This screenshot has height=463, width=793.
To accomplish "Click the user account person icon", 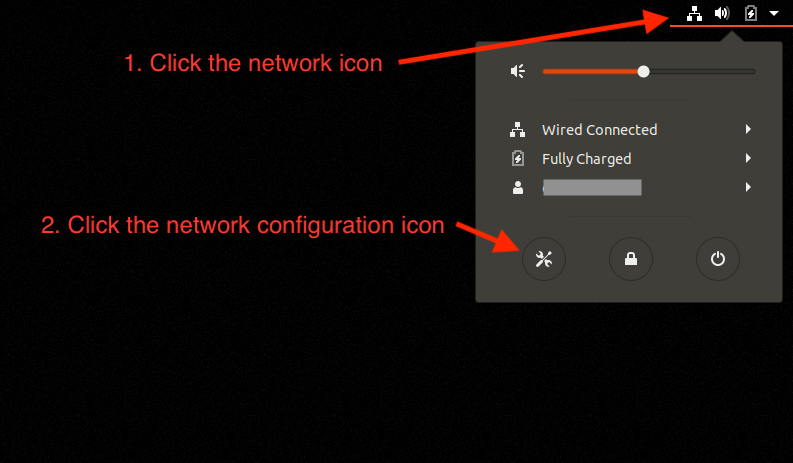I will (x=517, y=188).
